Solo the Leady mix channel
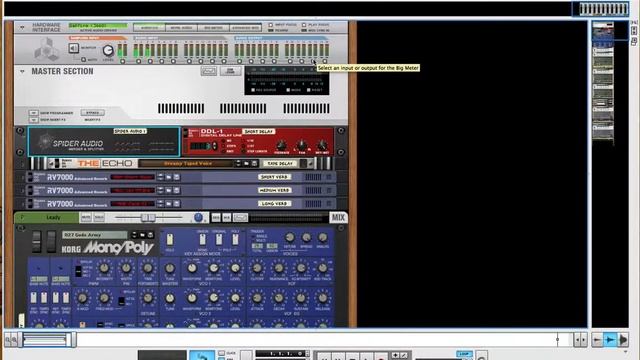This screenshot has height=360, width=640. point(99,218)
